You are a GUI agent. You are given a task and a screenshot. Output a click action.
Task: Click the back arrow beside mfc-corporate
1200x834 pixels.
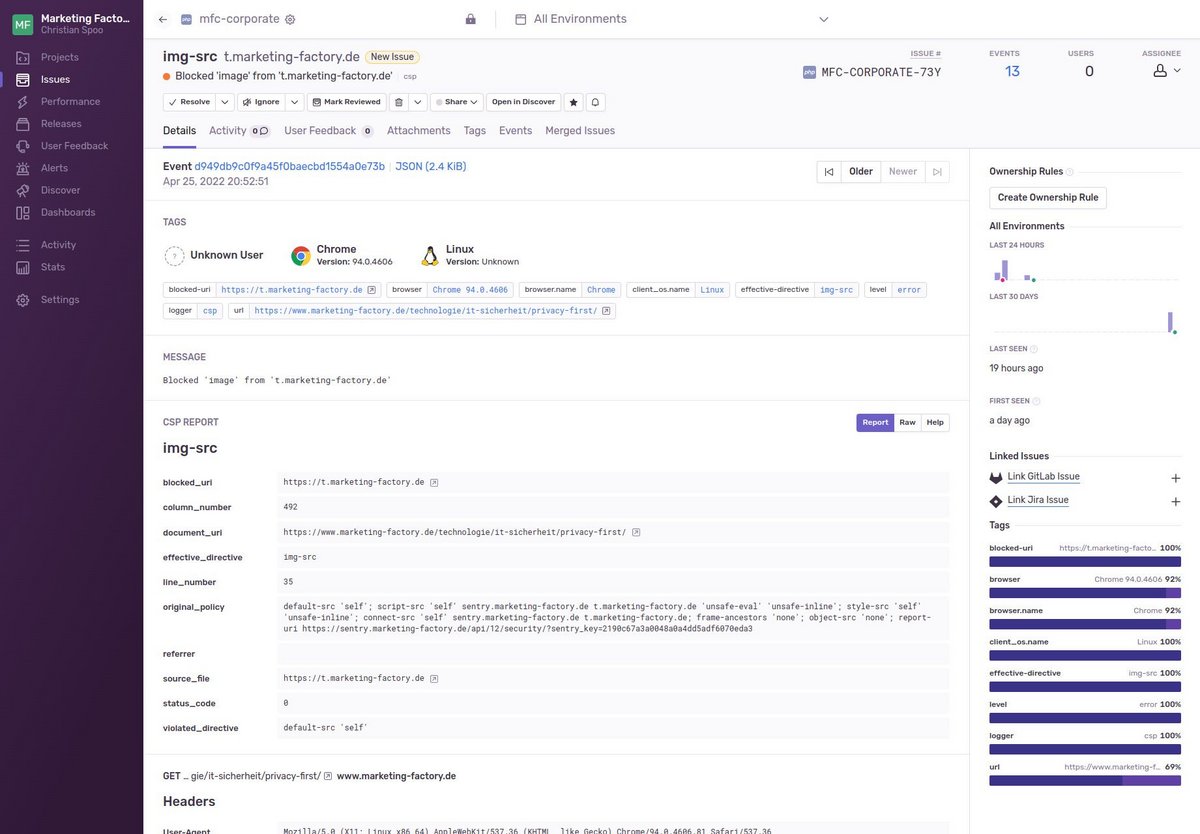pyautogui.click(x=163, y=19)
